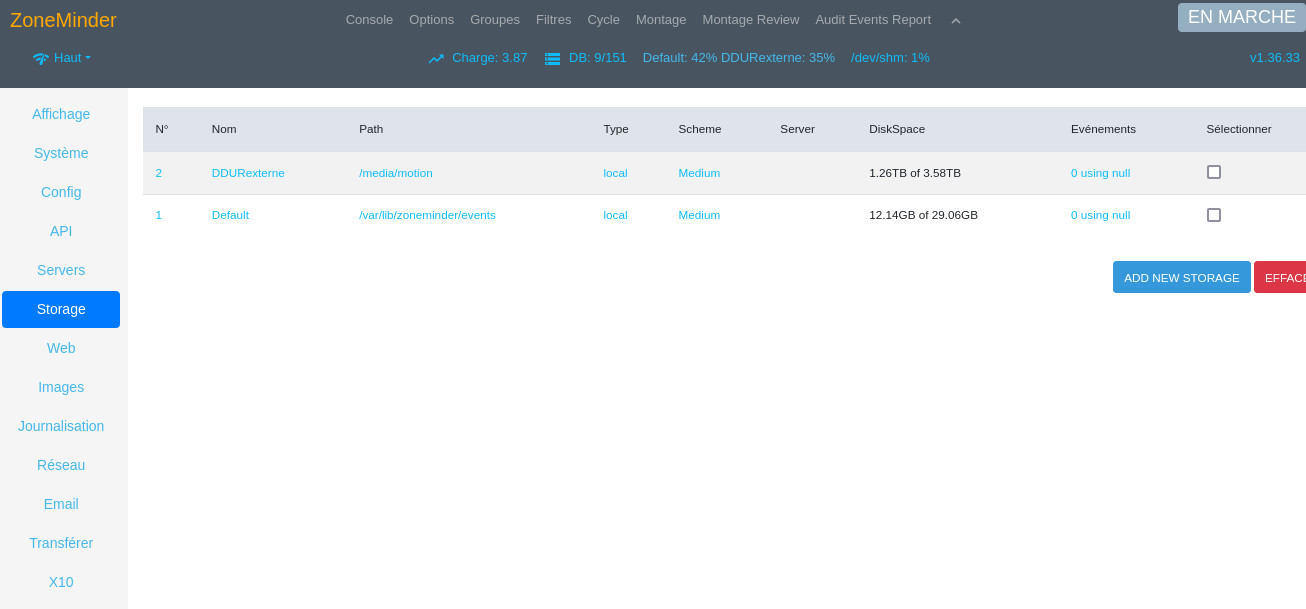Click the database storage icon

point(552,58)
